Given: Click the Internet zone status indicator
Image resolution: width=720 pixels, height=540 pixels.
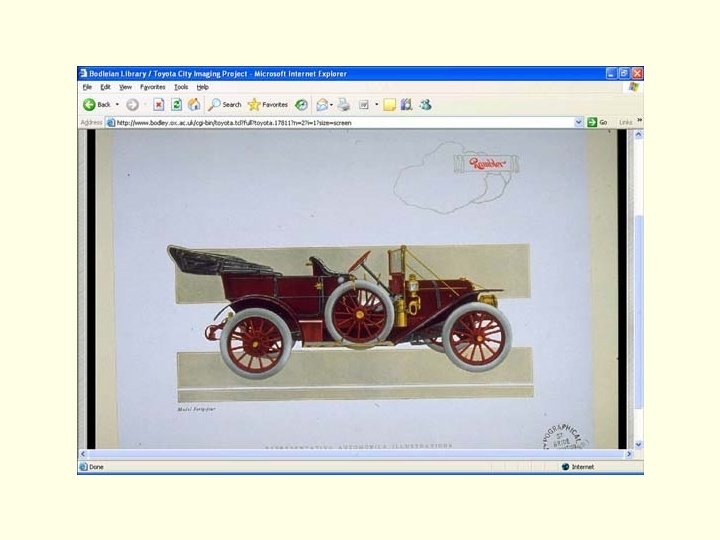Looking at the screenshot, I should click(x=578, y=467).
